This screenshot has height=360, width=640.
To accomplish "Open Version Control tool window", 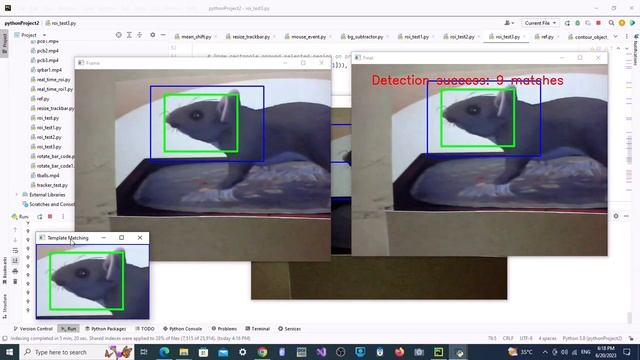I will 33,329.
